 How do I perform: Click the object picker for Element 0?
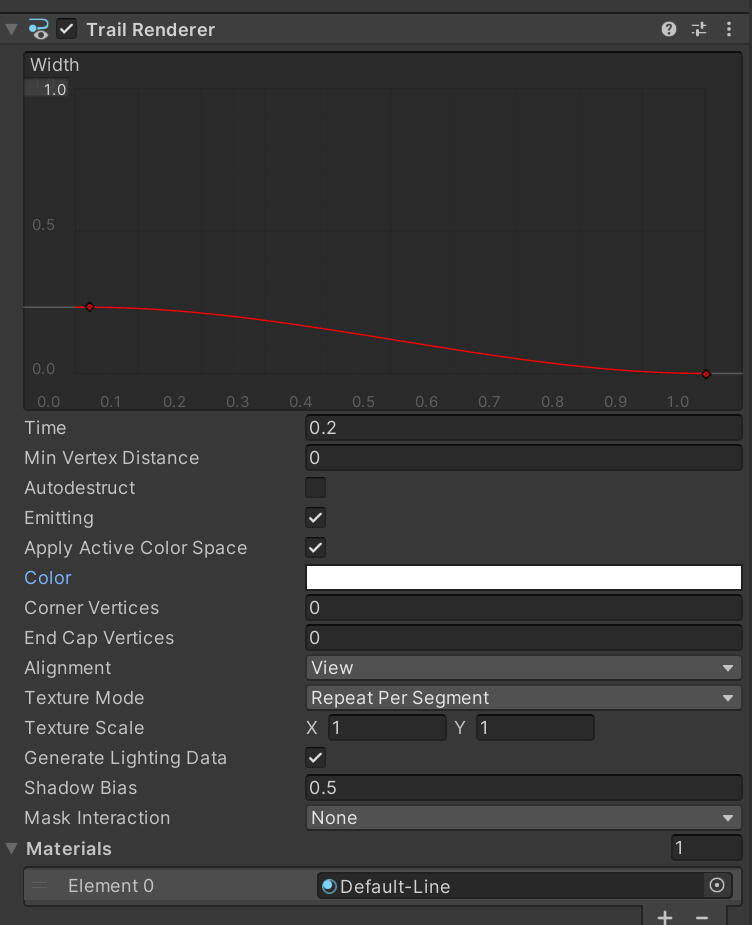click(x=716, y=886)
